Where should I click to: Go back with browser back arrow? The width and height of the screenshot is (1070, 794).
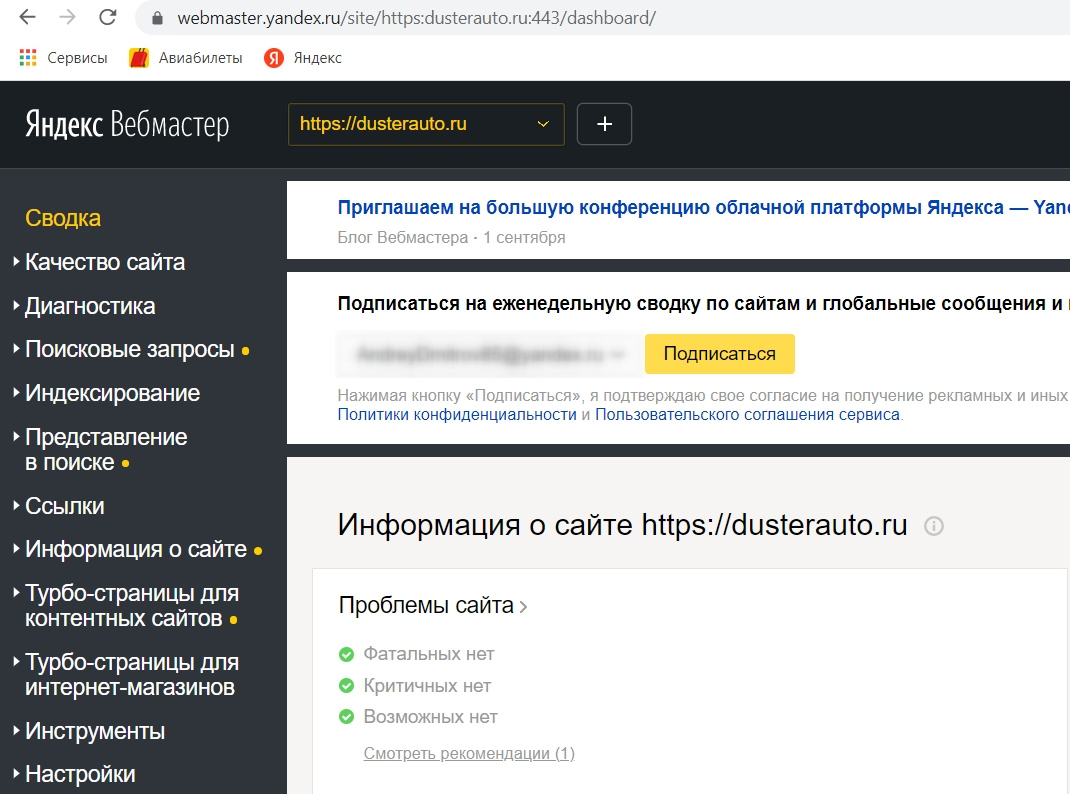[28, 18]
